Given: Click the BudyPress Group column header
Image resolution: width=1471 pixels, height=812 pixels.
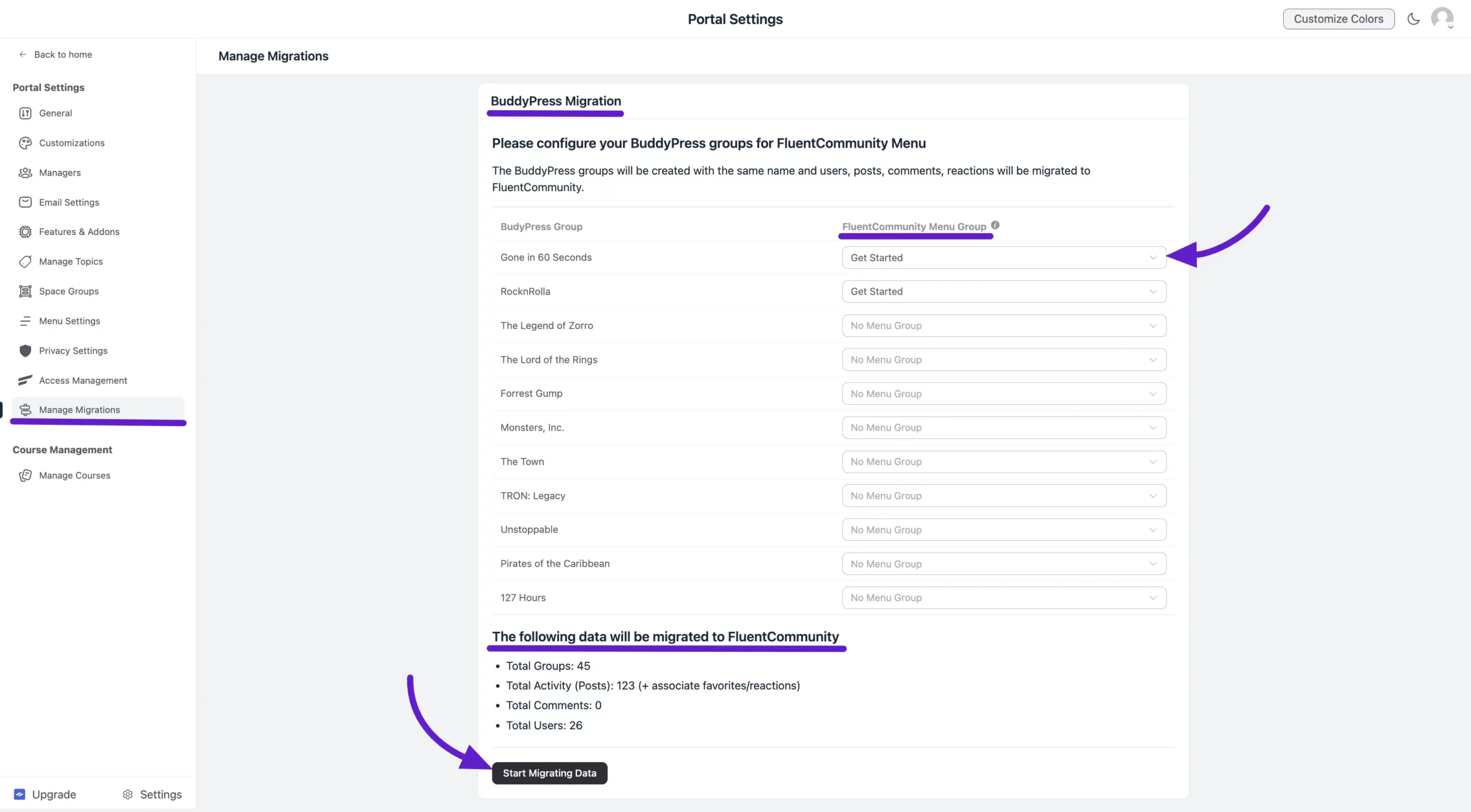Looking at the screenshot, I should click(541, 227).
